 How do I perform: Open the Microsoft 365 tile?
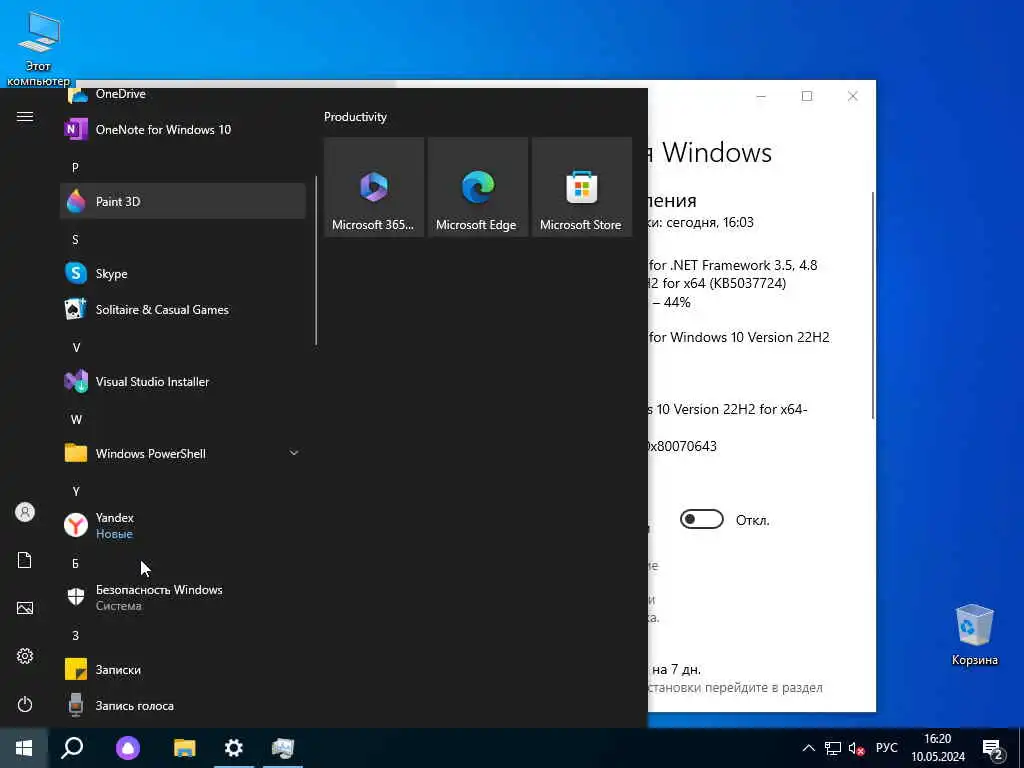374,187
